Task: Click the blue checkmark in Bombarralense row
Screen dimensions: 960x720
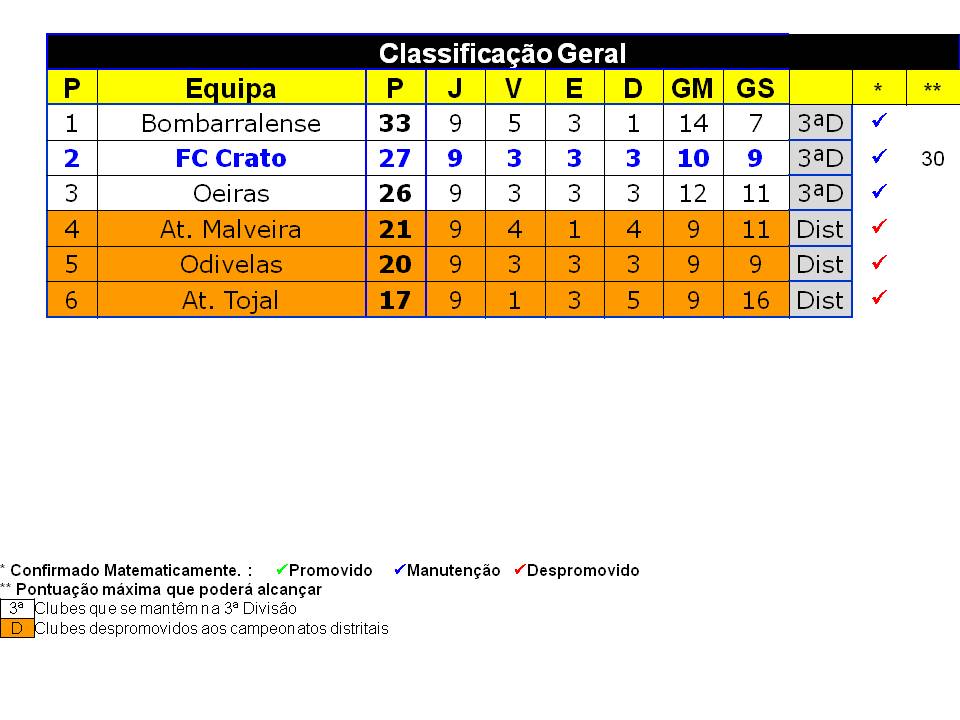Action: [x=879, y=121]
